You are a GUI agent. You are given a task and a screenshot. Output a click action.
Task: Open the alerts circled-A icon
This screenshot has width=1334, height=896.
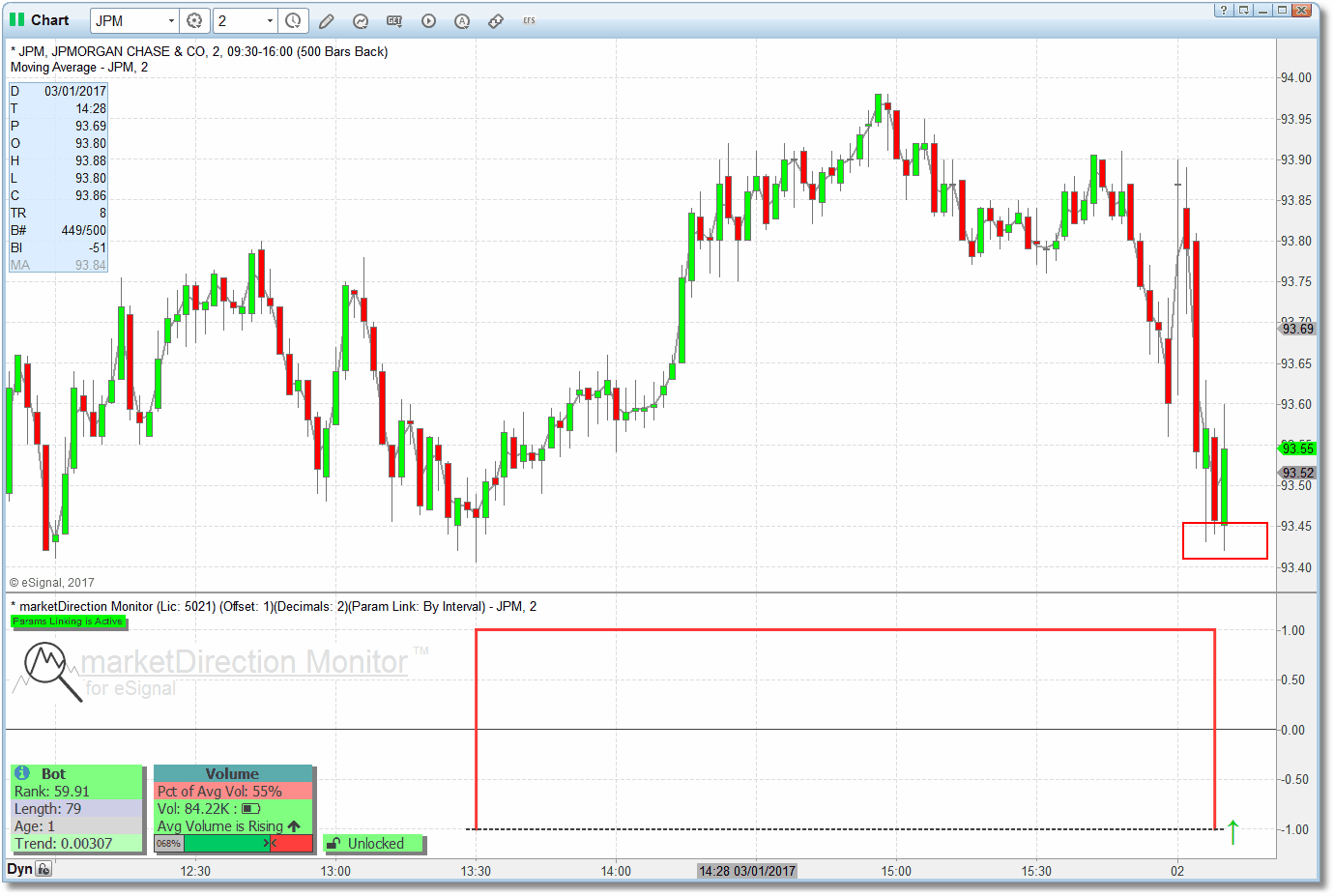point(462,20)
